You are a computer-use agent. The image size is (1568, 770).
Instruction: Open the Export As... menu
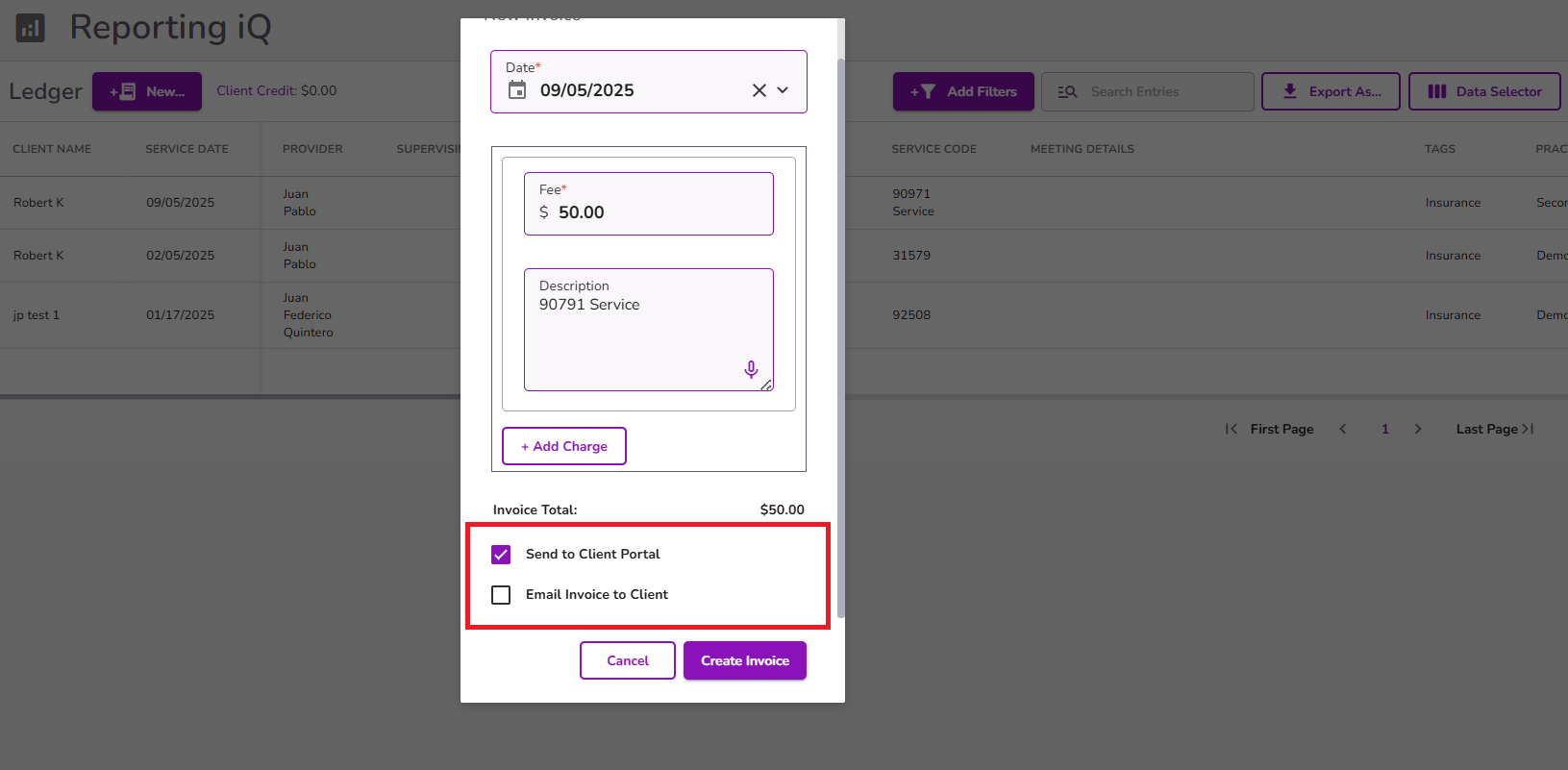[1331, 91]
